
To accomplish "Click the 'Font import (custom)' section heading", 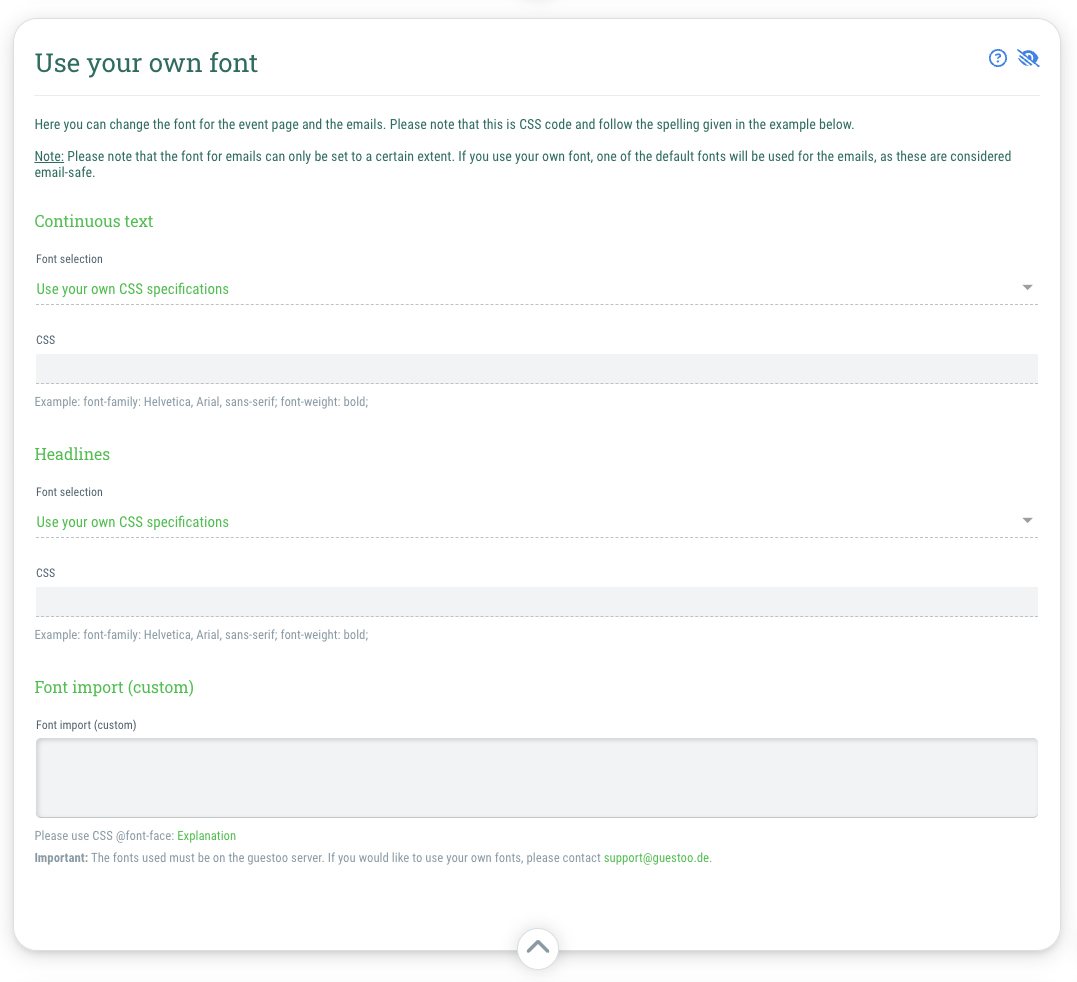I will (x=114, y=687).
